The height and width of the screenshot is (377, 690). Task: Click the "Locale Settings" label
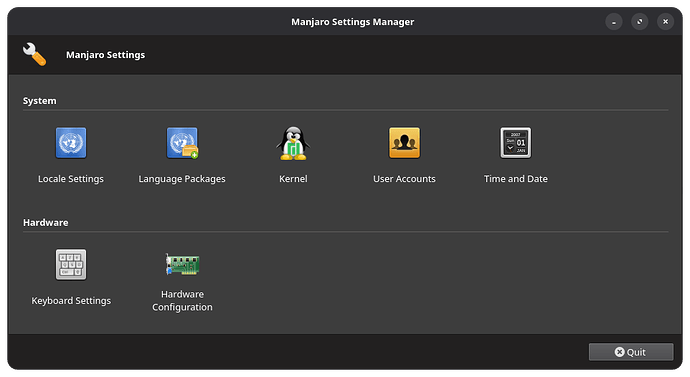[x=71, y=179]
